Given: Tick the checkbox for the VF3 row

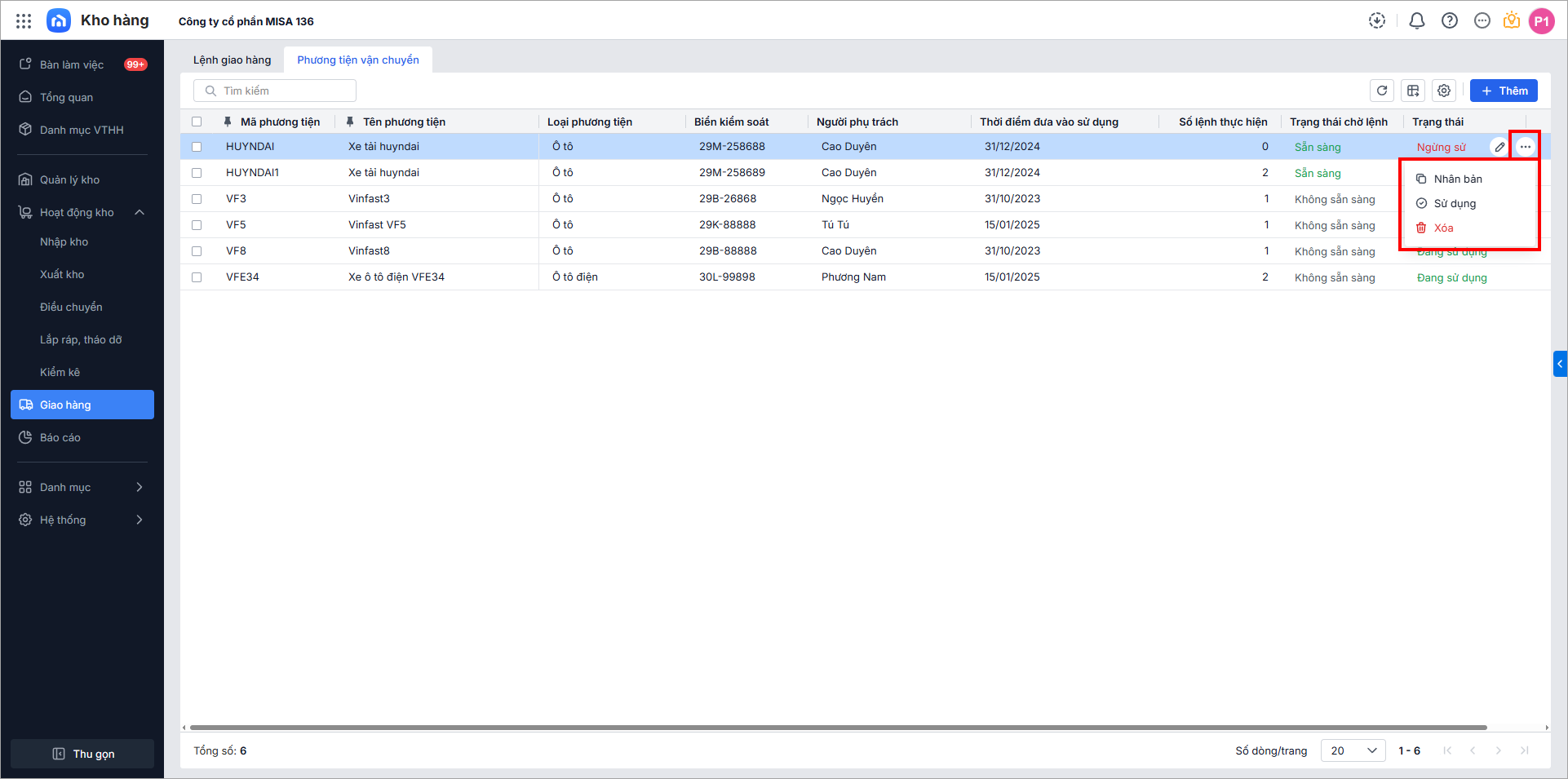Looking at the screenshot, I should [197, 199].
